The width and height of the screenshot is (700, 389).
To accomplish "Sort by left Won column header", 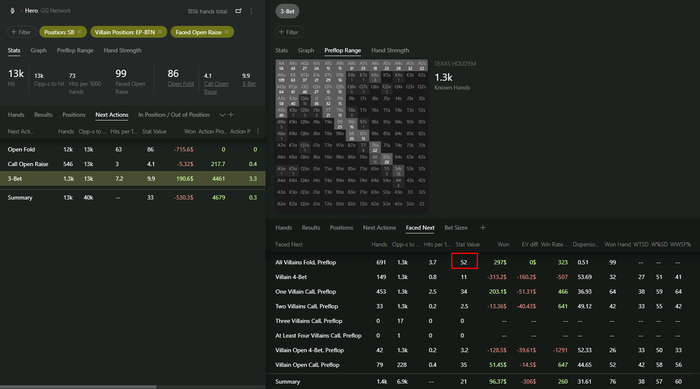I will 190,132.
